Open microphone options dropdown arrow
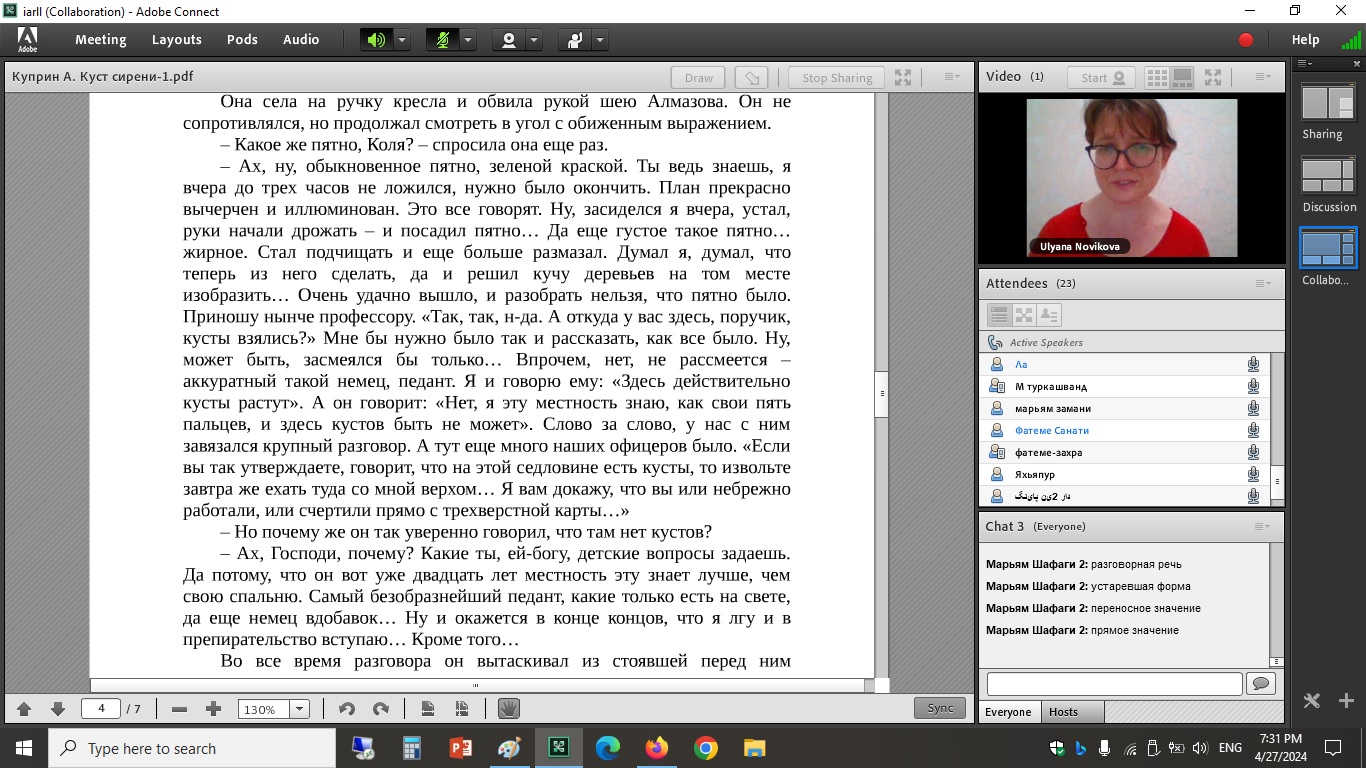Image resolution: width=1366 pixels, height=768 pixels. [x=468, y=40]
